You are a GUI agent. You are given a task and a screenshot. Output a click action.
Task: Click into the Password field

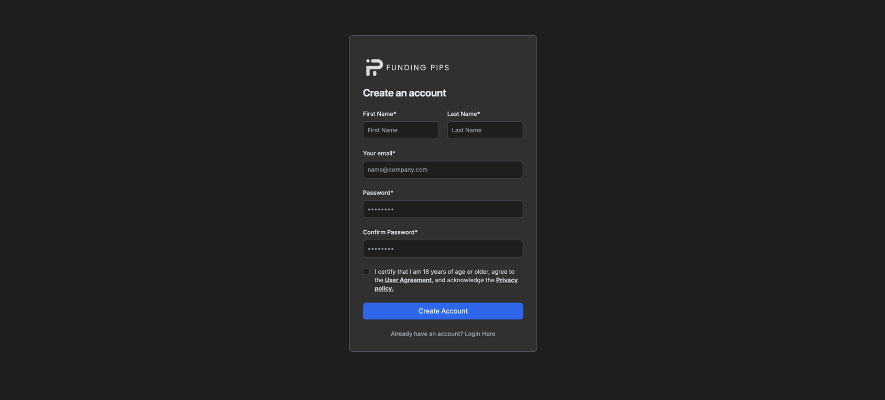coord(443,209)
